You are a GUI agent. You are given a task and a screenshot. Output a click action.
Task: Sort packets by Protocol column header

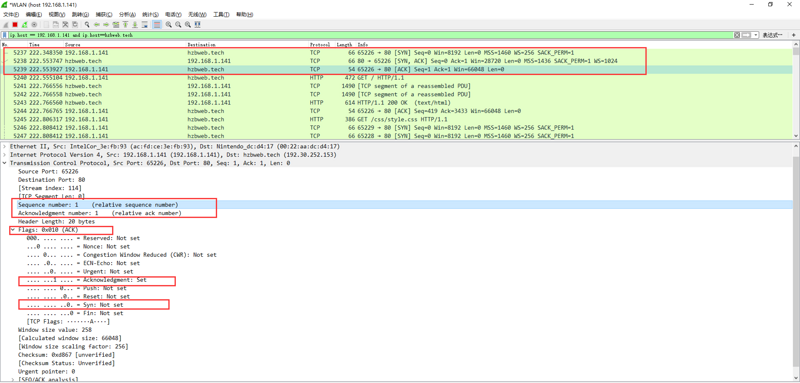(321, 45)
